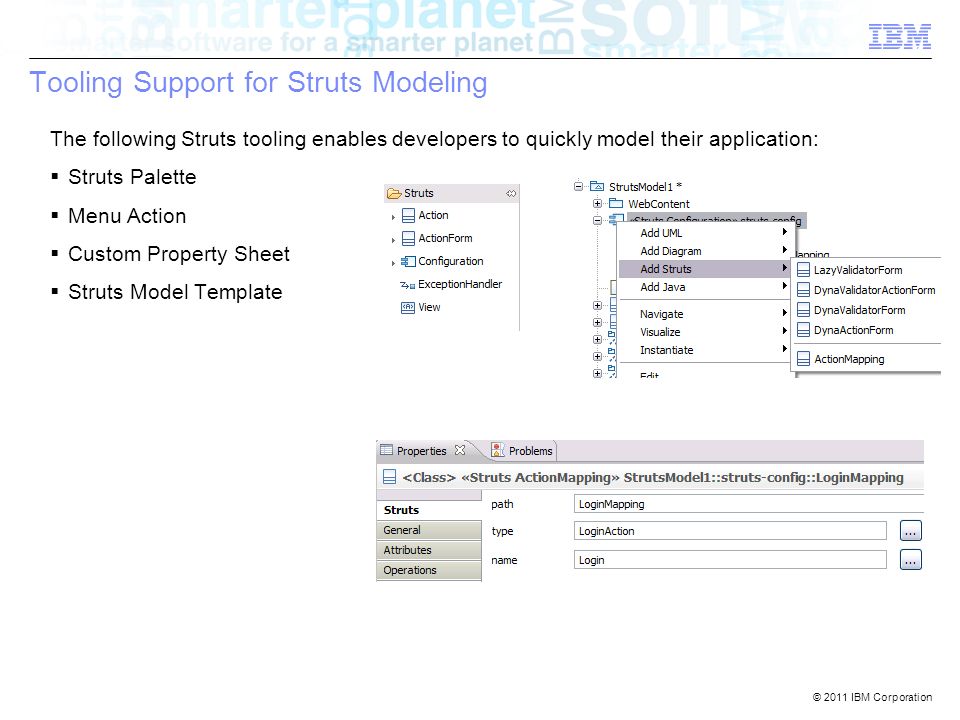The height and width of the screenshot is (720, 960).
Task: Choose DynaActionForm from the submenu
Action: coord(866,330)
